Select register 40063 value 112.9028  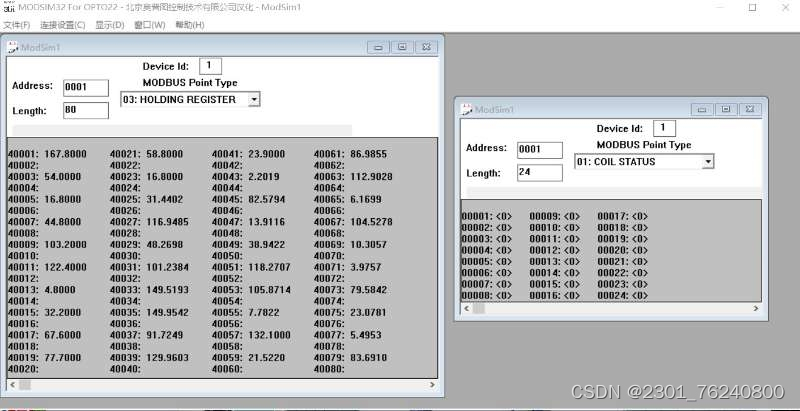pos(371,176)
